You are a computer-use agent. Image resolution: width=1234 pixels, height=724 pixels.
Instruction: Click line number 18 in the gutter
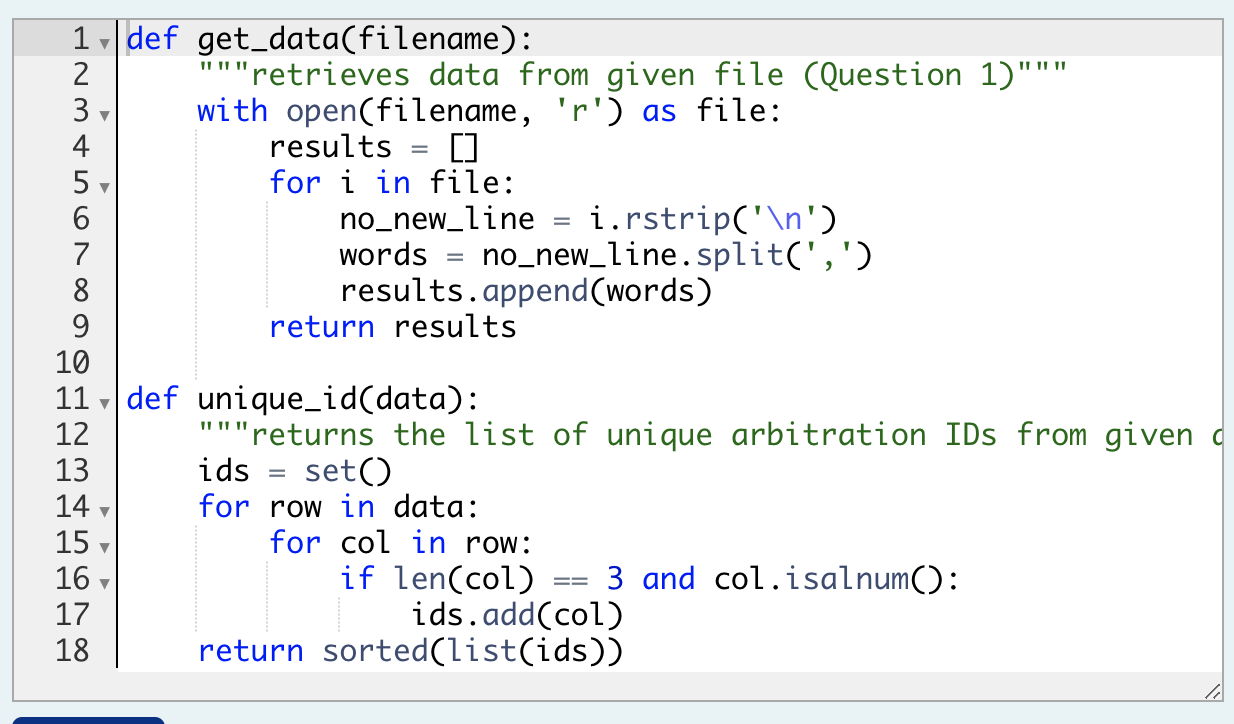pos(73,651)
